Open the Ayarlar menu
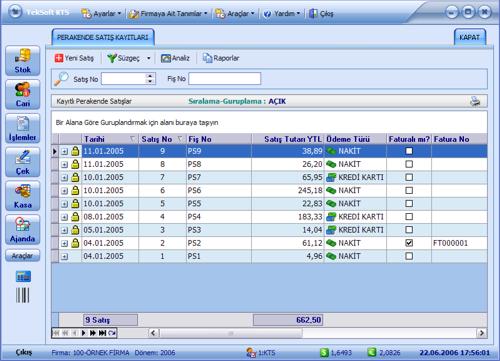The width and height of the screenshot is (500, 361). [x=101, y=14]
